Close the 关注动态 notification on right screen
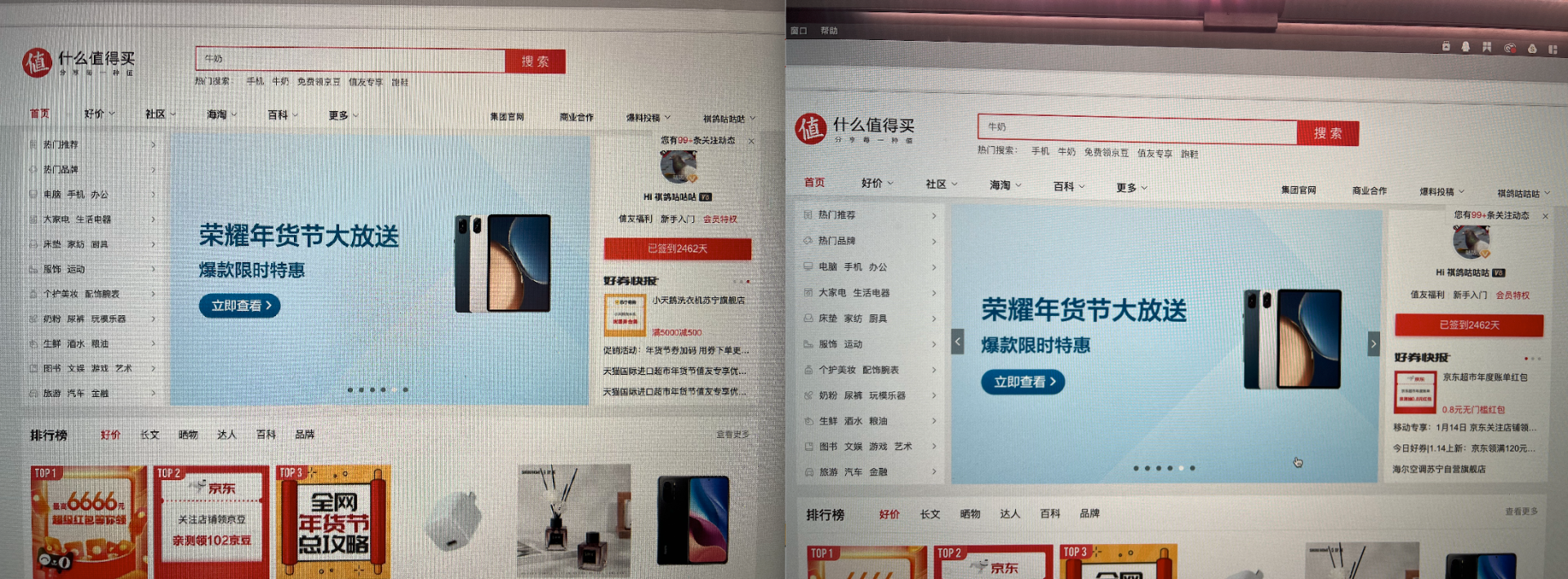The image size is (1568, 579). [1545, 216]
